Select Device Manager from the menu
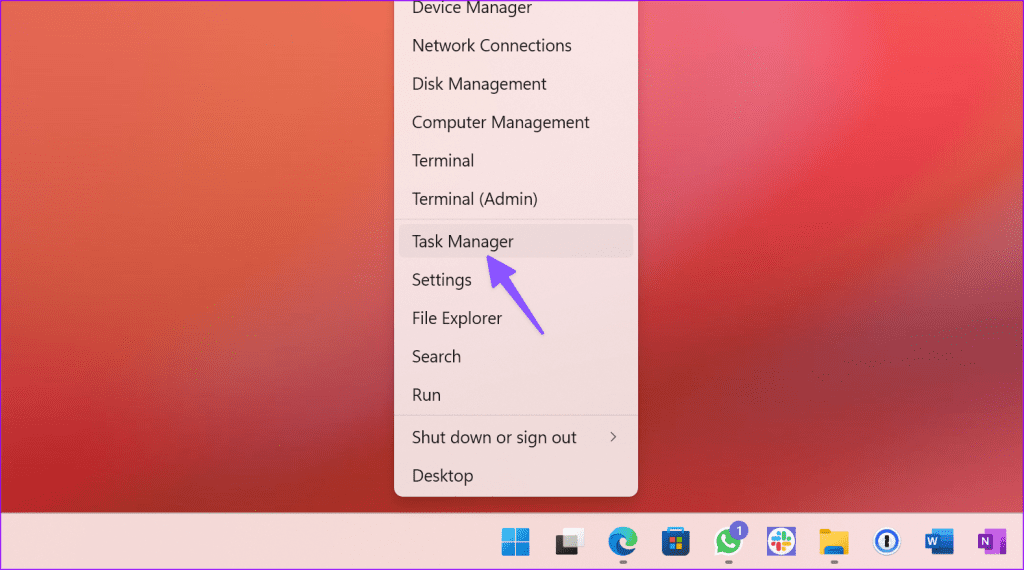 515,8
